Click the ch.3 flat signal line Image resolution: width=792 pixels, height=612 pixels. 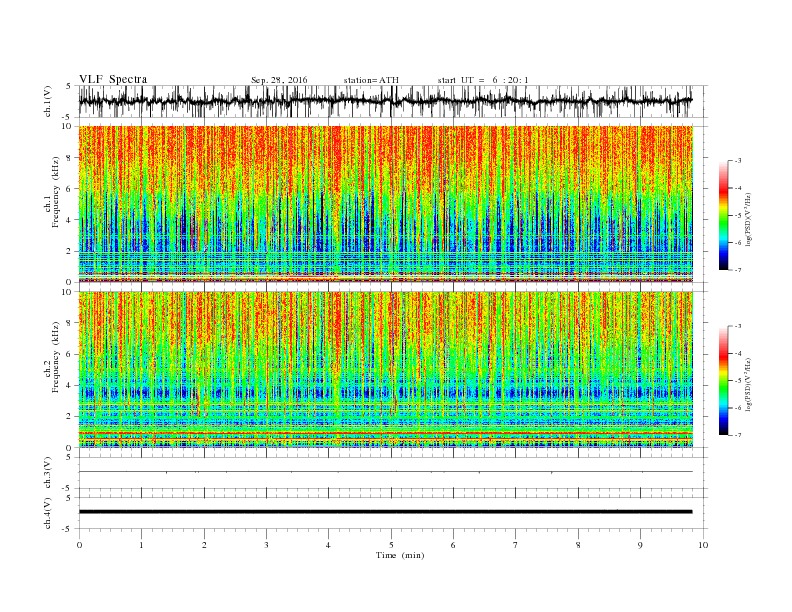coord(385,472)
